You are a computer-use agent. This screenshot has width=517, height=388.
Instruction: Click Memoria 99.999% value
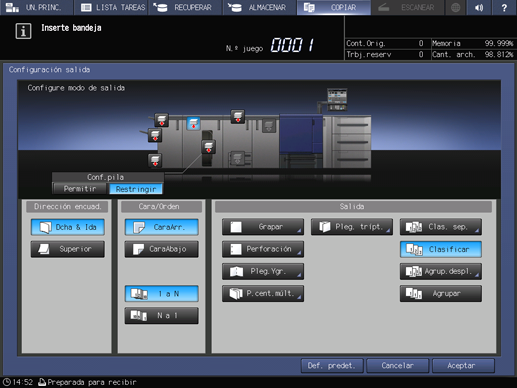point(499,43)
